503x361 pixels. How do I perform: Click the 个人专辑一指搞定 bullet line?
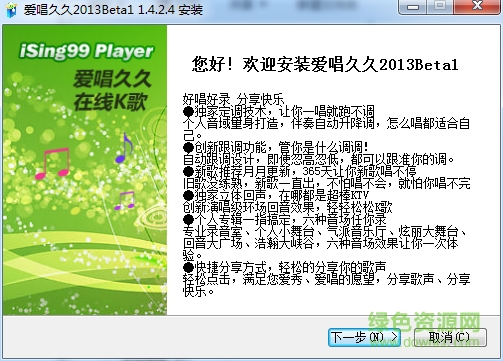click(x=285, y=219)
